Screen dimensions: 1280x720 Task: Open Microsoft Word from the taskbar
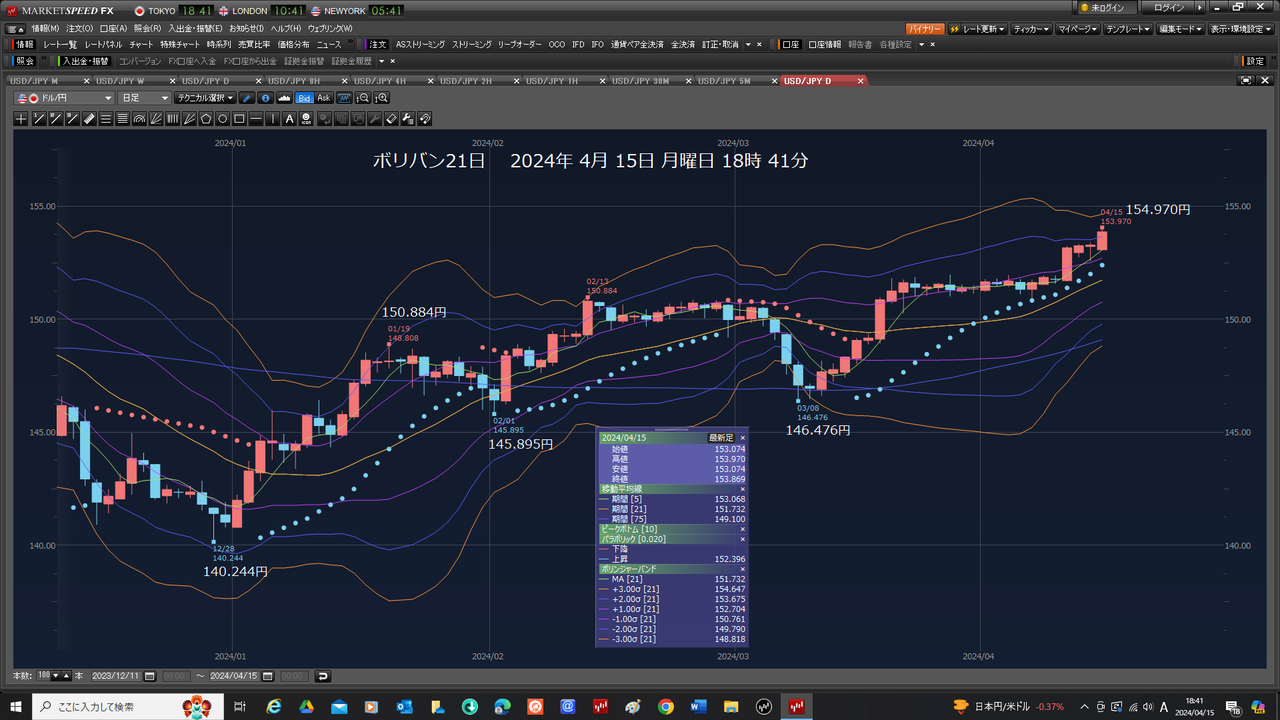point(697,707)
